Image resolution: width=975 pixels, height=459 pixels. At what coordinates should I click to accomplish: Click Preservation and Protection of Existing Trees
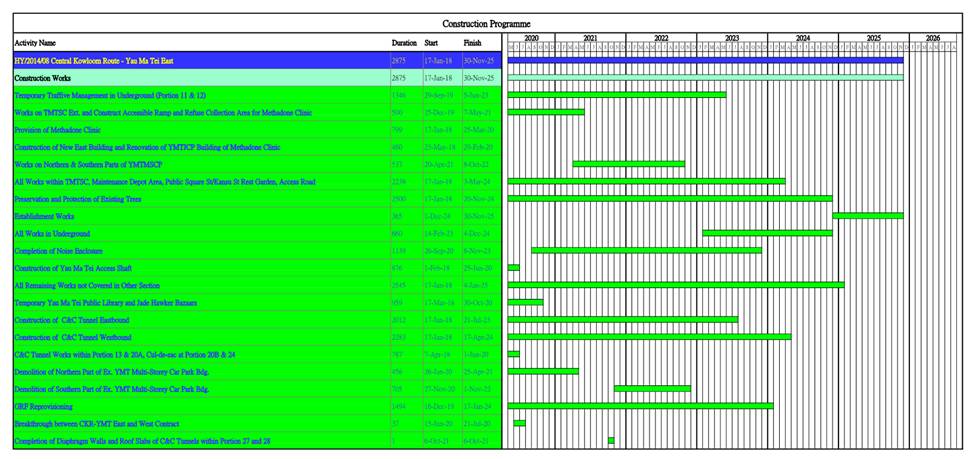(x=82, y=198)
